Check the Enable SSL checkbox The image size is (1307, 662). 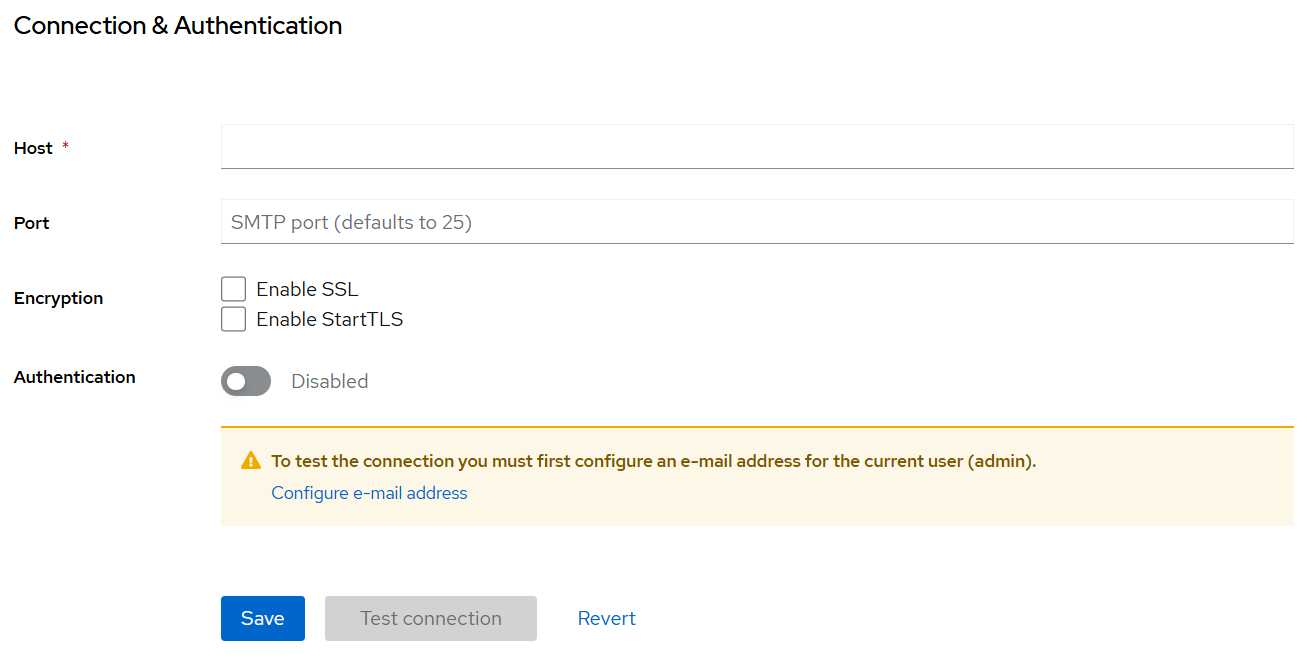(233, 289)
